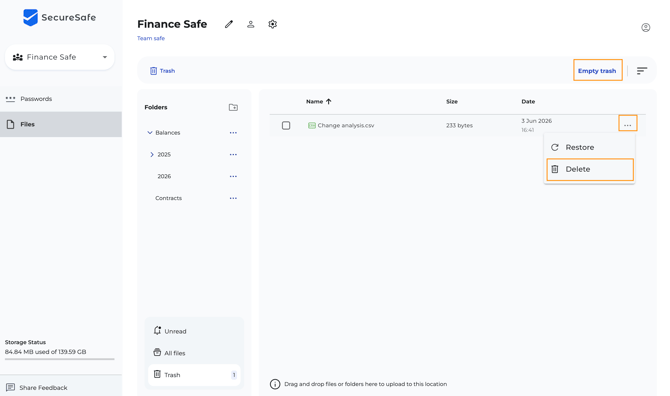The image size is (670, 396).
Task: Select the Contracts folder
Action: tap(168, 198)
